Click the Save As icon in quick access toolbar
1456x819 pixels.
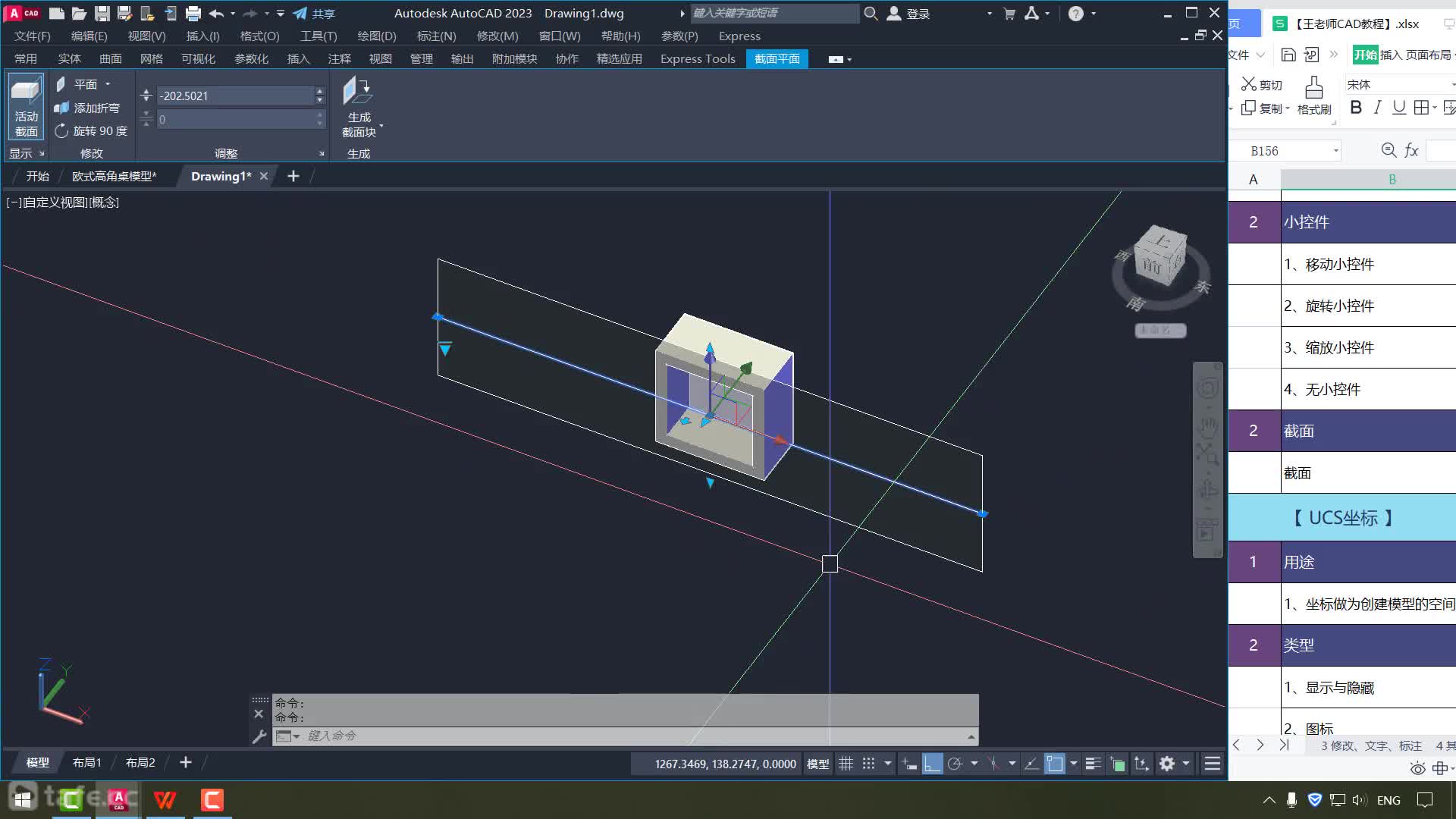(x=125, y=13)
